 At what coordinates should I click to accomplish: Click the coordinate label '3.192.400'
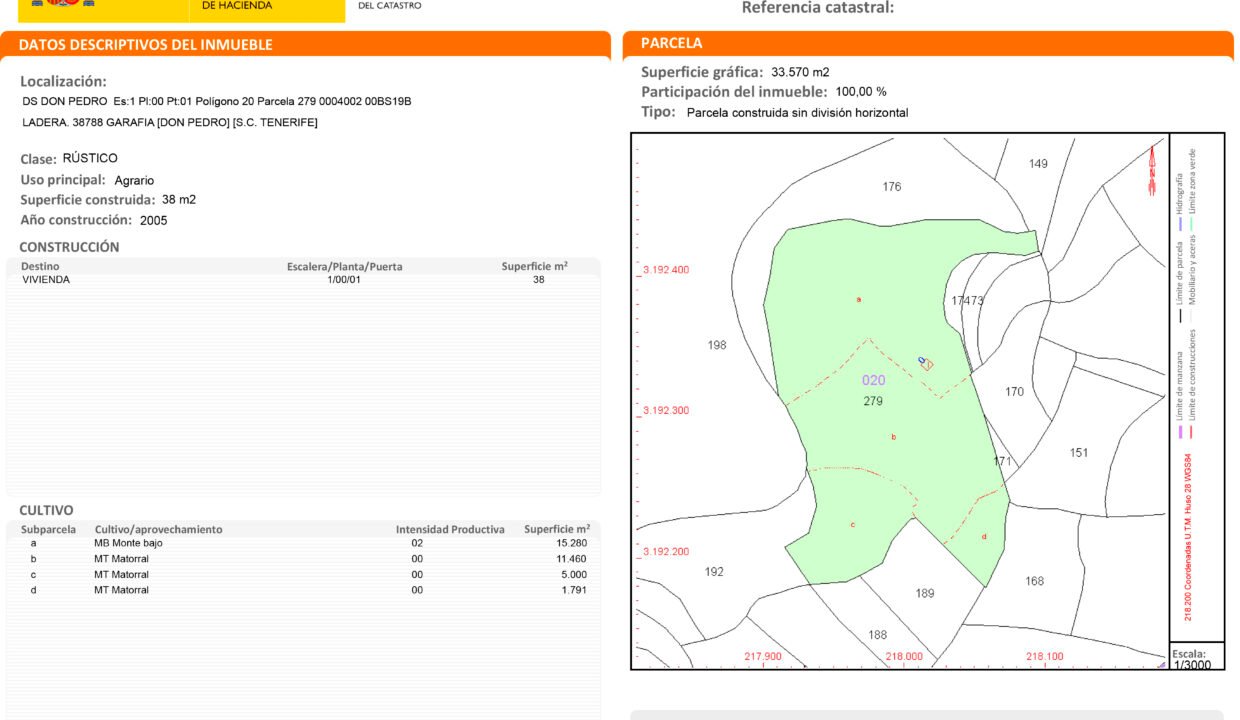[666, 270]
